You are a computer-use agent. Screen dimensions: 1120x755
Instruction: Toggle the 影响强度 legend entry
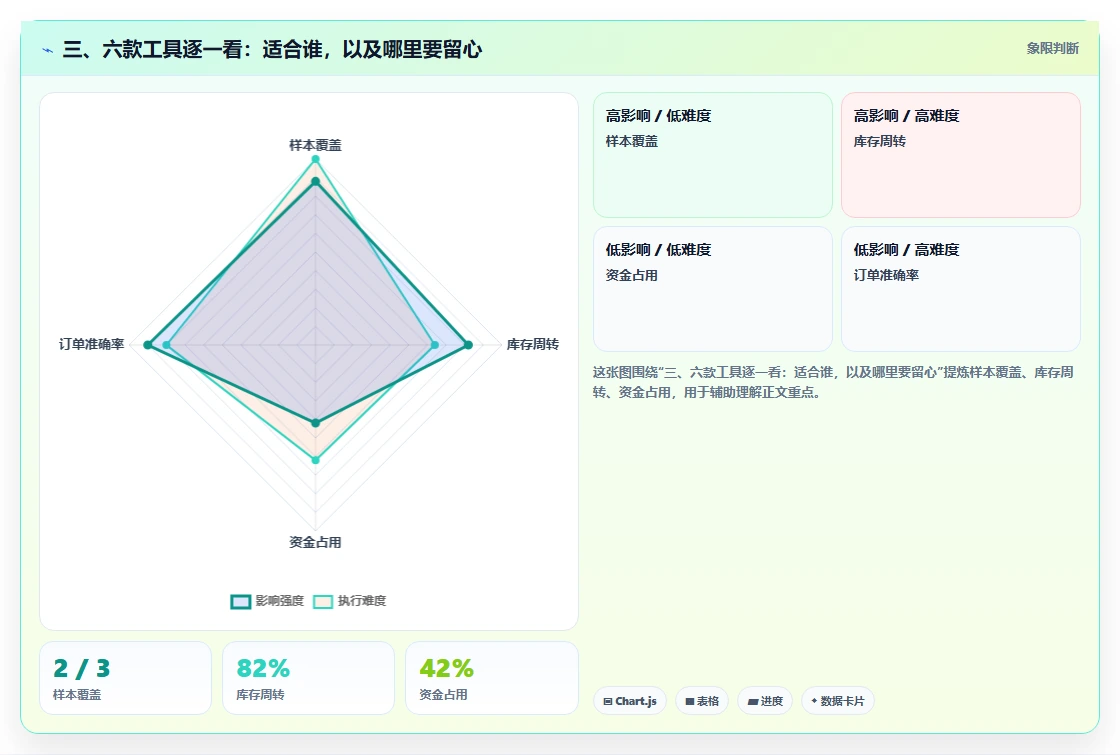(267, 601)
